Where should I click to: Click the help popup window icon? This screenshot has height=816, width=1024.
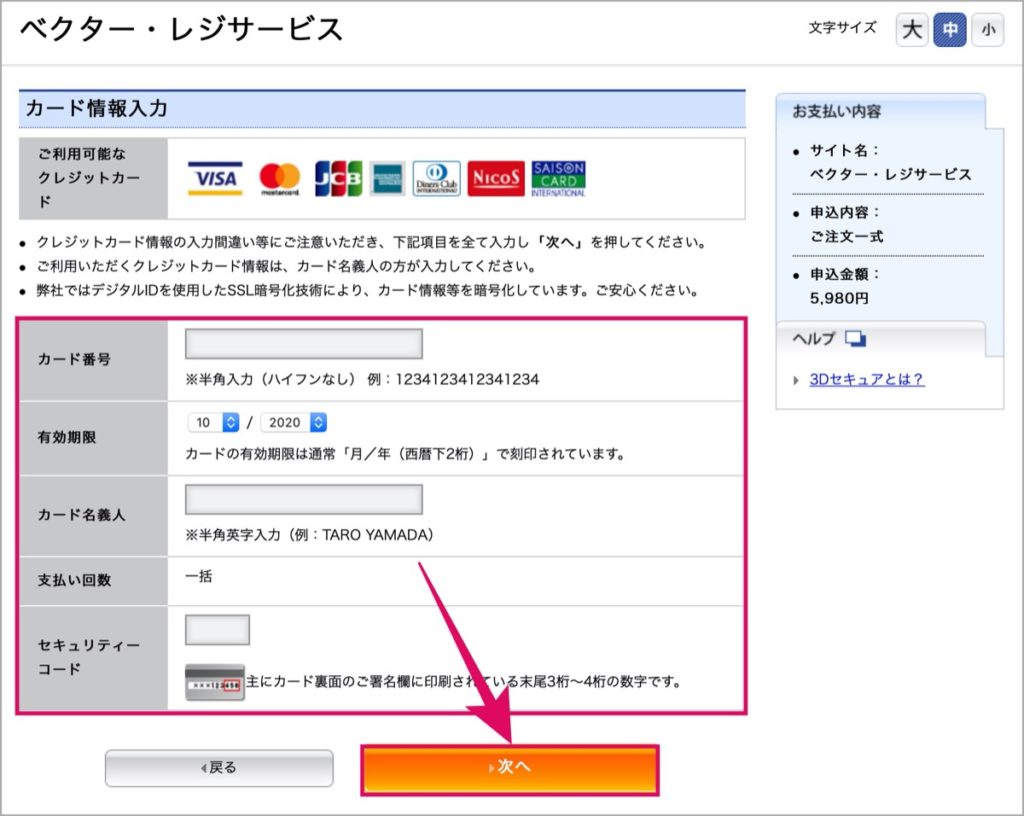coord(856,339)
